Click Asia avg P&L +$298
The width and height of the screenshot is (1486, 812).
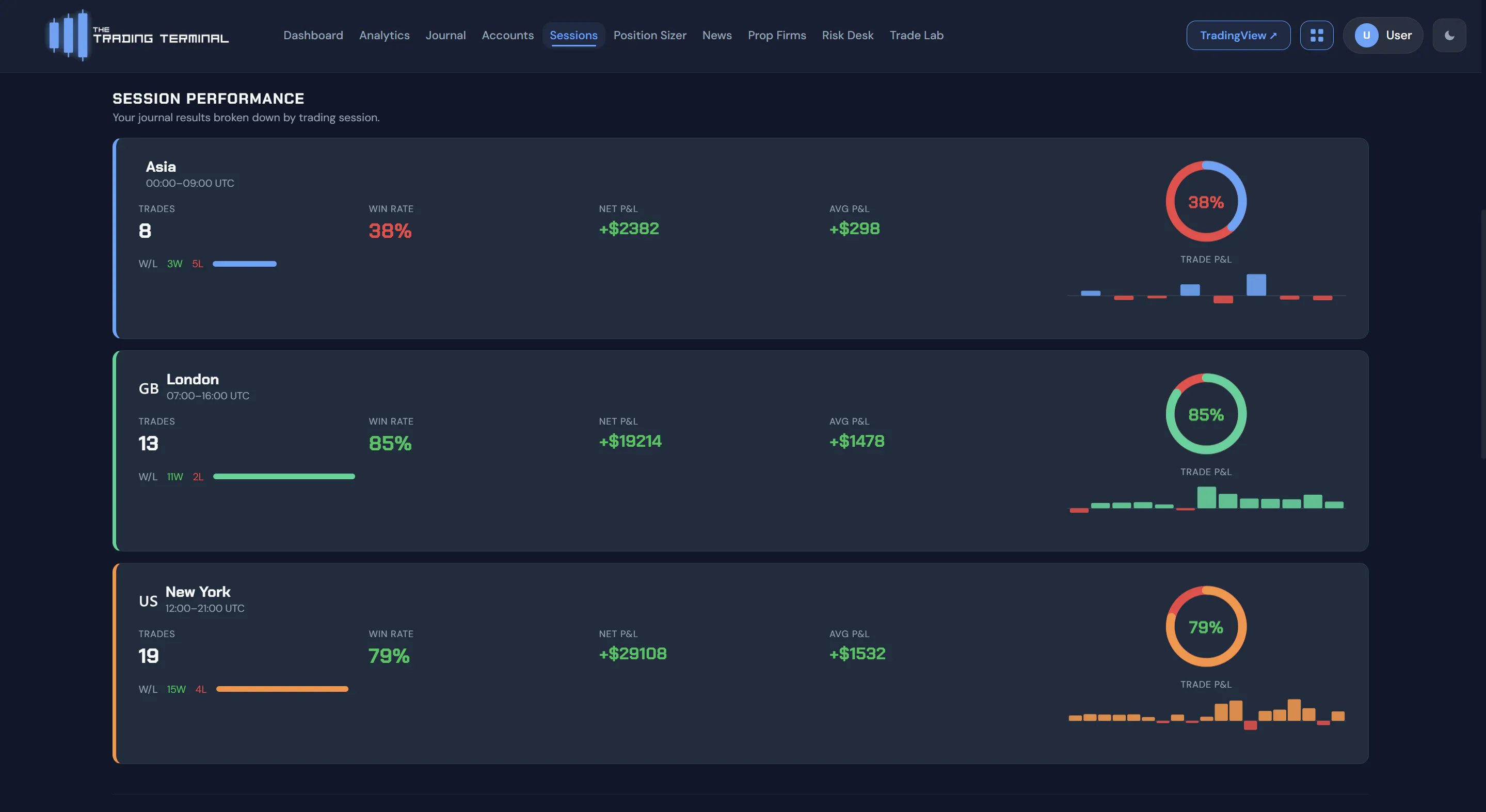(854, 229)
